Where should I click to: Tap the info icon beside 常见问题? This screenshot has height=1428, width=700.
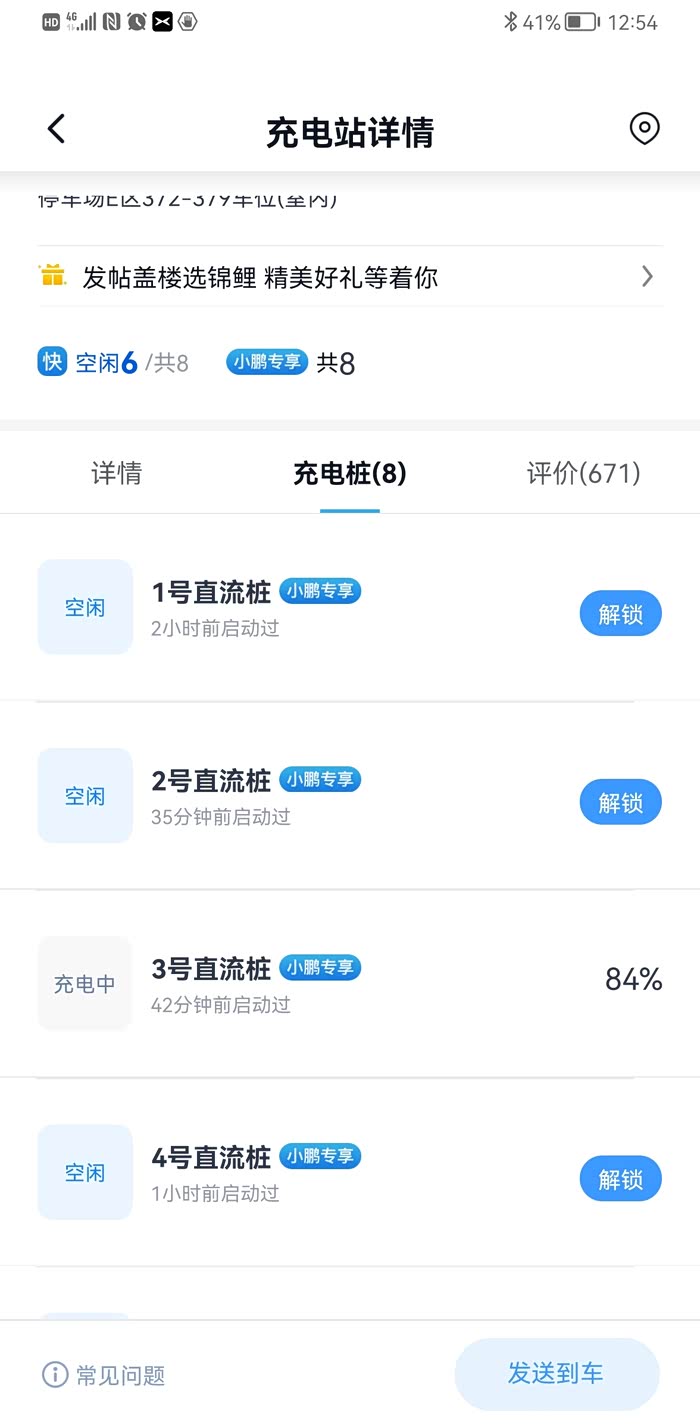pos(55,1374)
